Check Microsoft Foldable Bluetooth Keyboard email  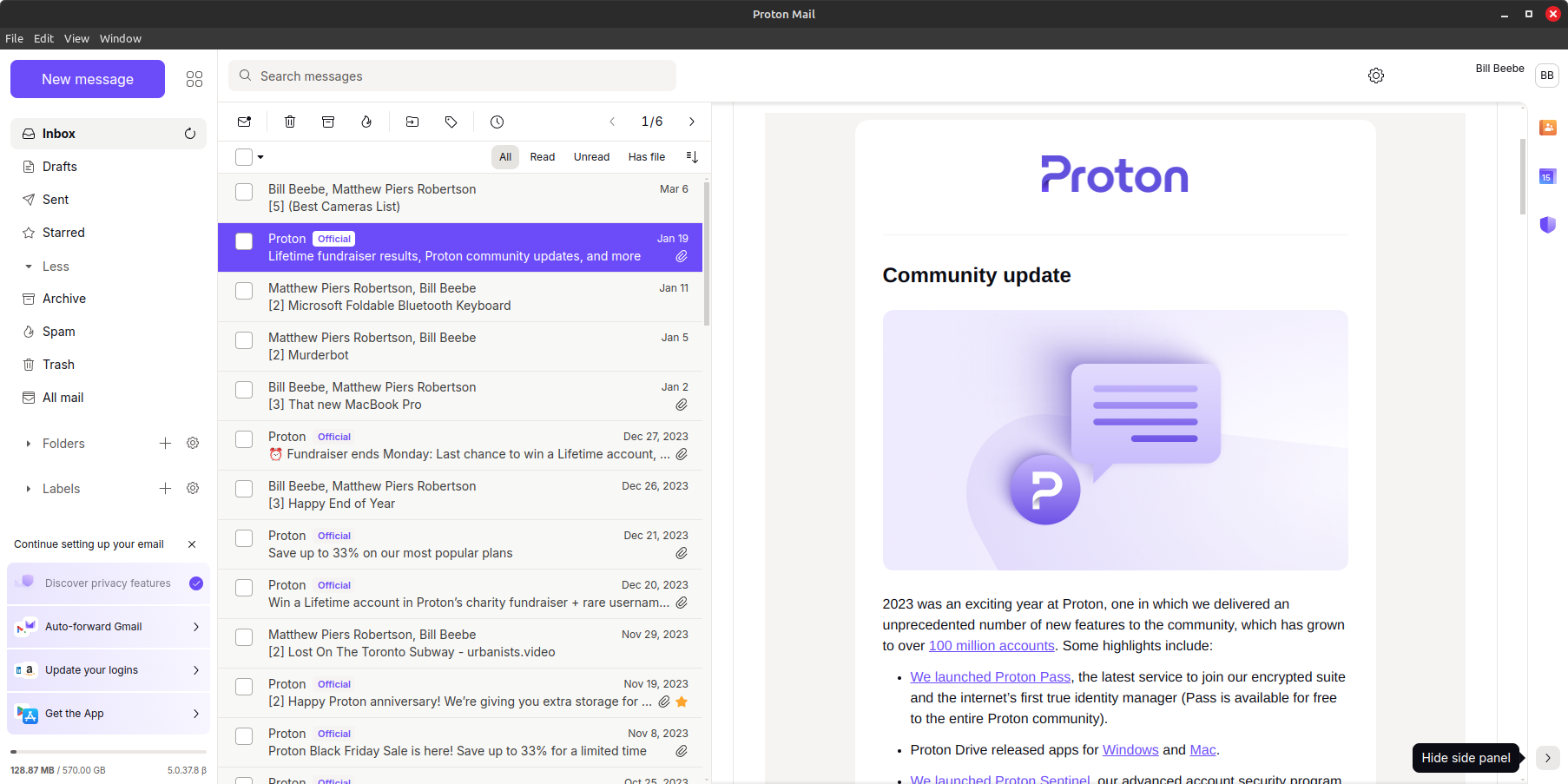[244, 291]
